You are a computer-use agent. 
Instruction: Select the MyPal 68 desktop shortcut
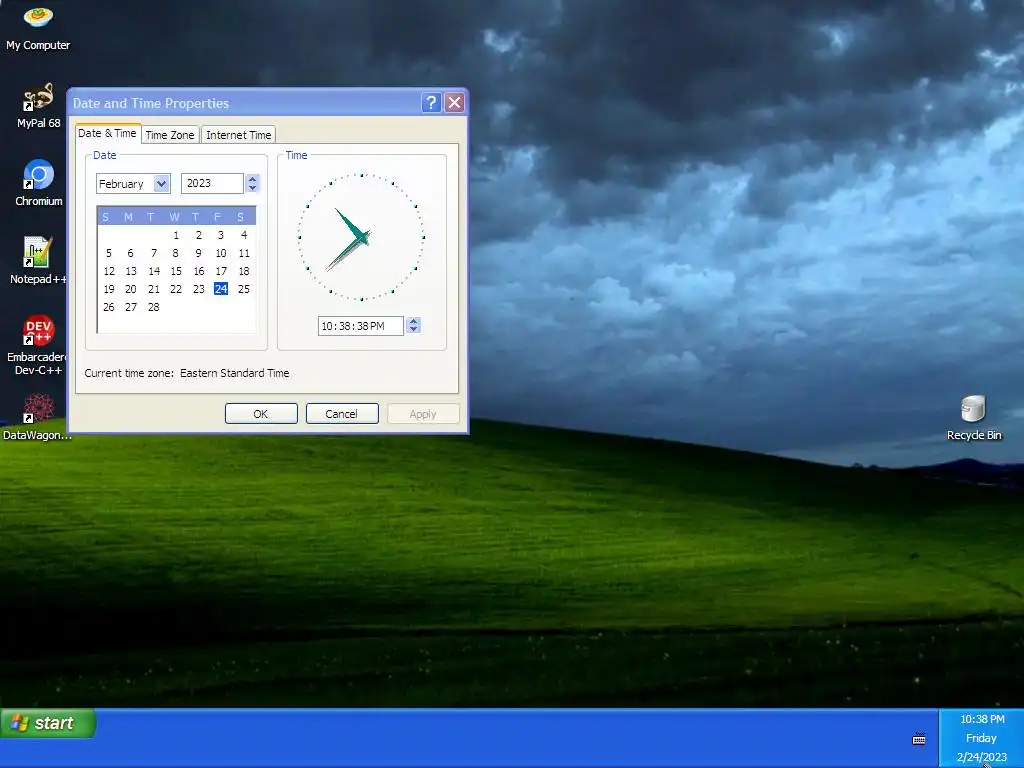(x=38, y=106)
